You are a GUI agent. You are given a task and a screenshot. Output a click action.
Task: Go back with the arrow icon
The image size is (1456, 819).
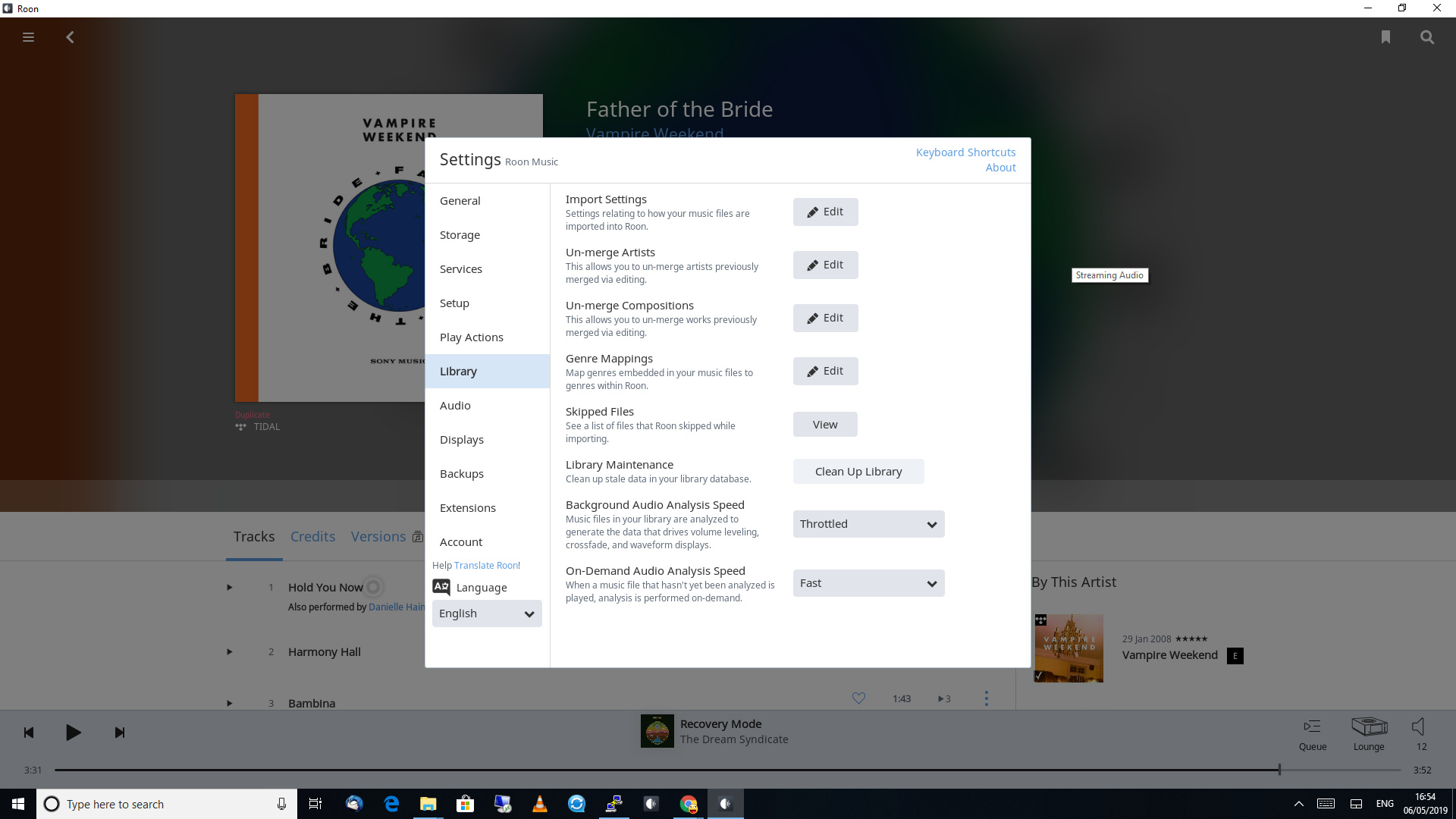pyautogui.click(x=70, y=37)
